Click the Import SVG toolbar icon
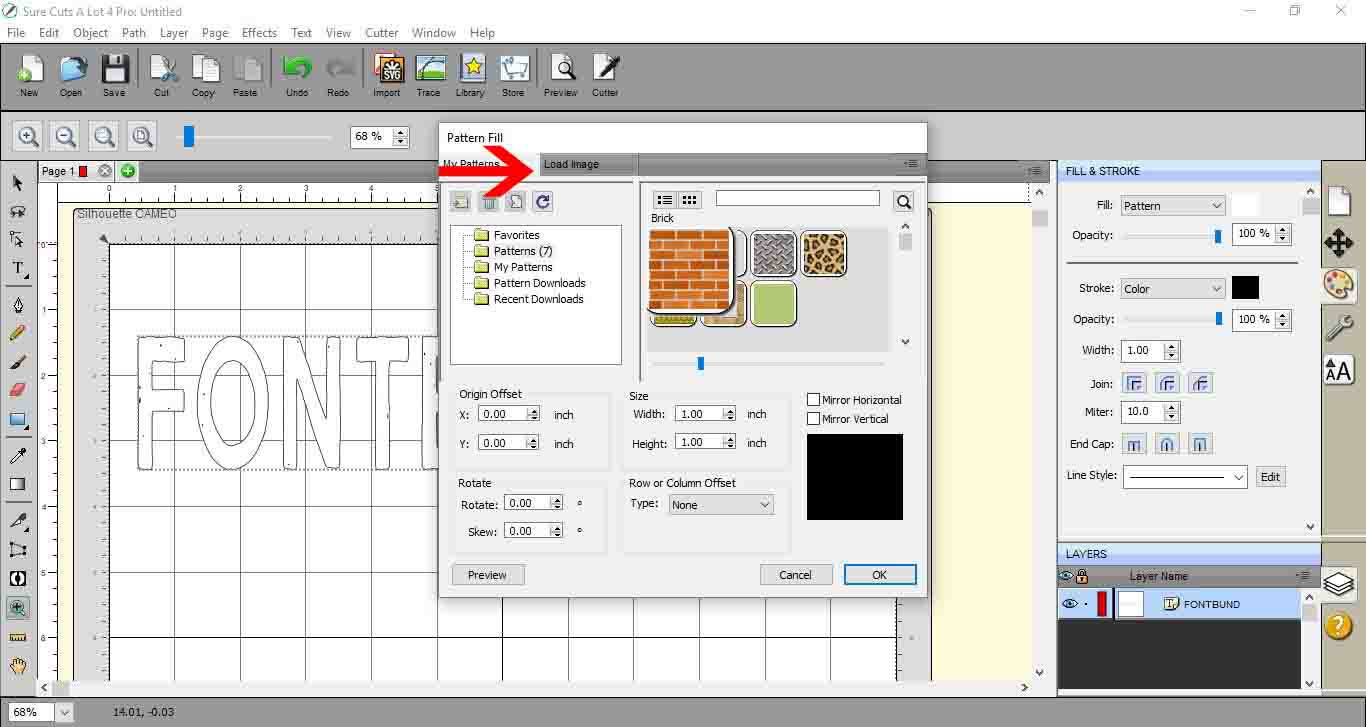1366x727 pixels. pos(387,75)
